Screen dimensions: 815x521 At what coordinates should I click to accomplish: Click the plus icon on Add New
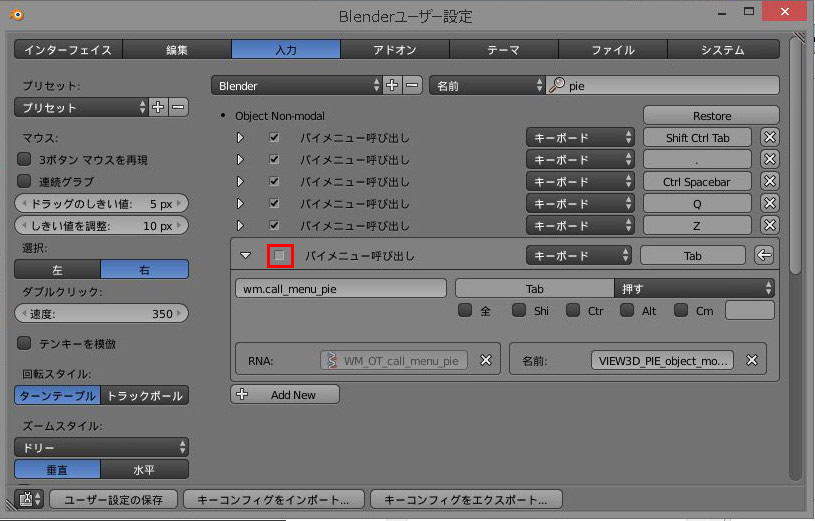coord(242,394)
